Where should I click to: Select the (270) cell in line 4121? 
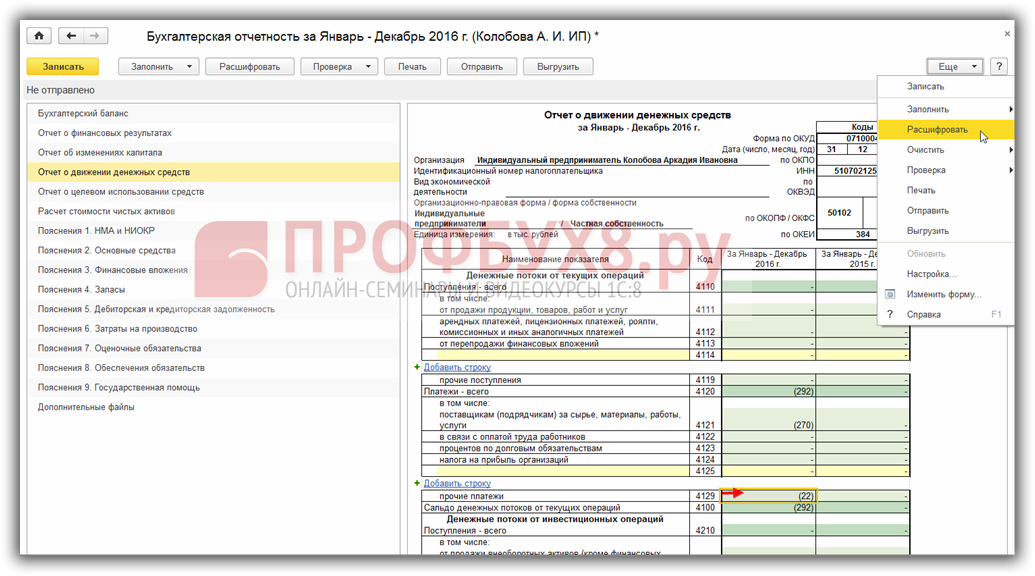769,420
